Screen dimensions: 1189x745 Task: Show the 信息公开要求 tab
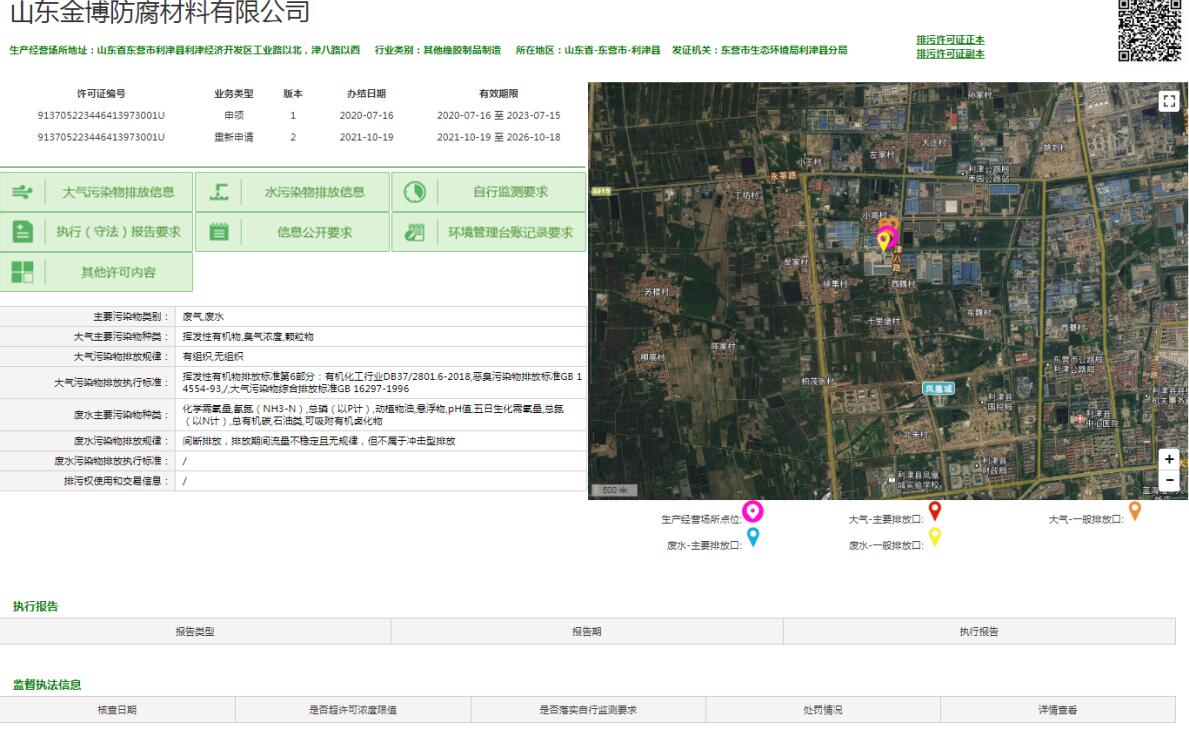[x=293, y=232]
